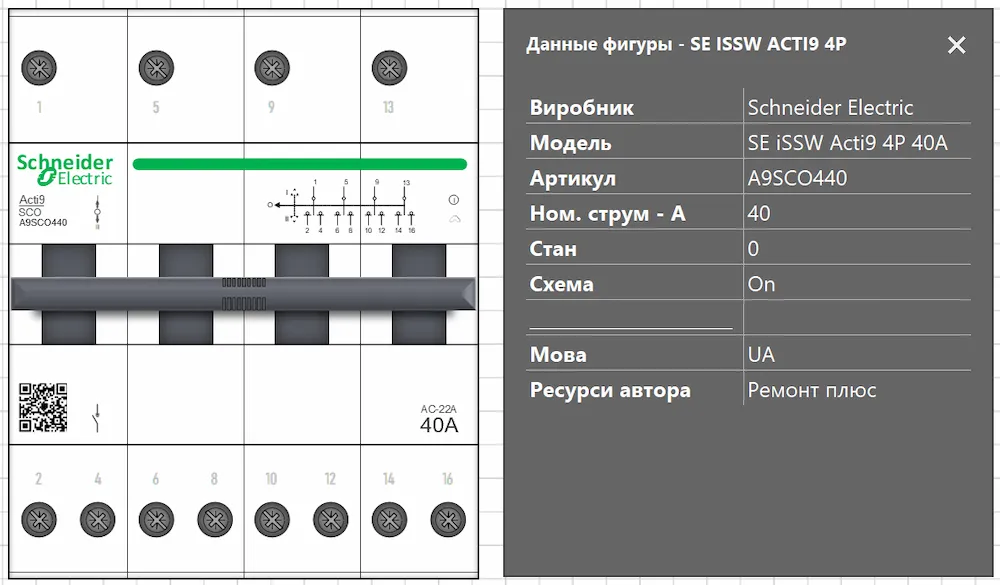1000x585 pixels.
Task: Select the Мова value UA
Action: [x=761, y=355]
